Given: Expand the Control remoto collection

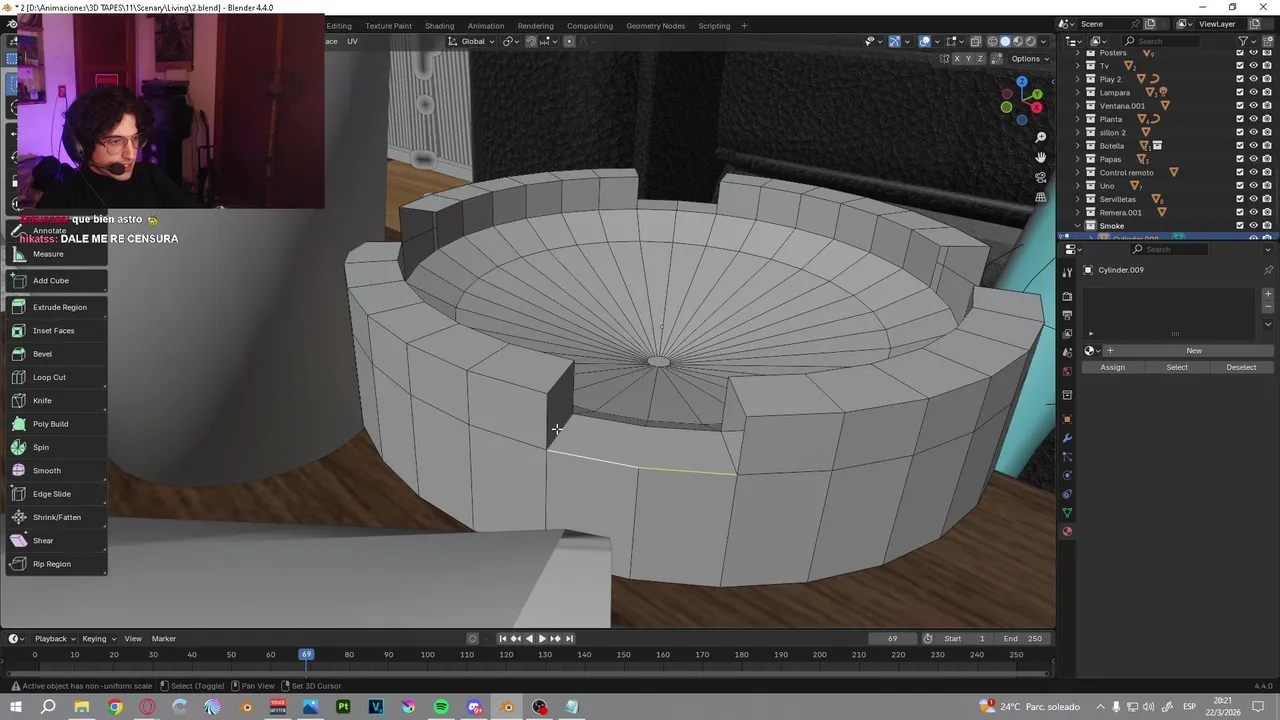Looking at the screenshot, I should (1078, 173).
